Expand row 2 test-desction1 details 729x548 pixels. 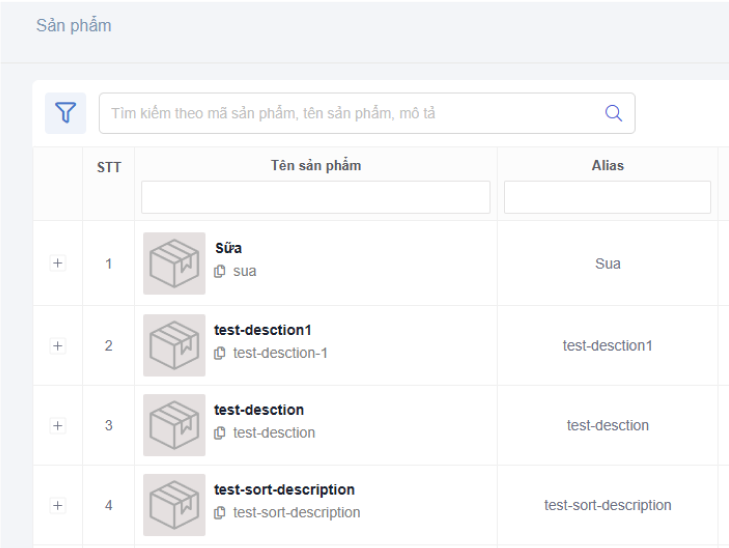tap(57, 346)
